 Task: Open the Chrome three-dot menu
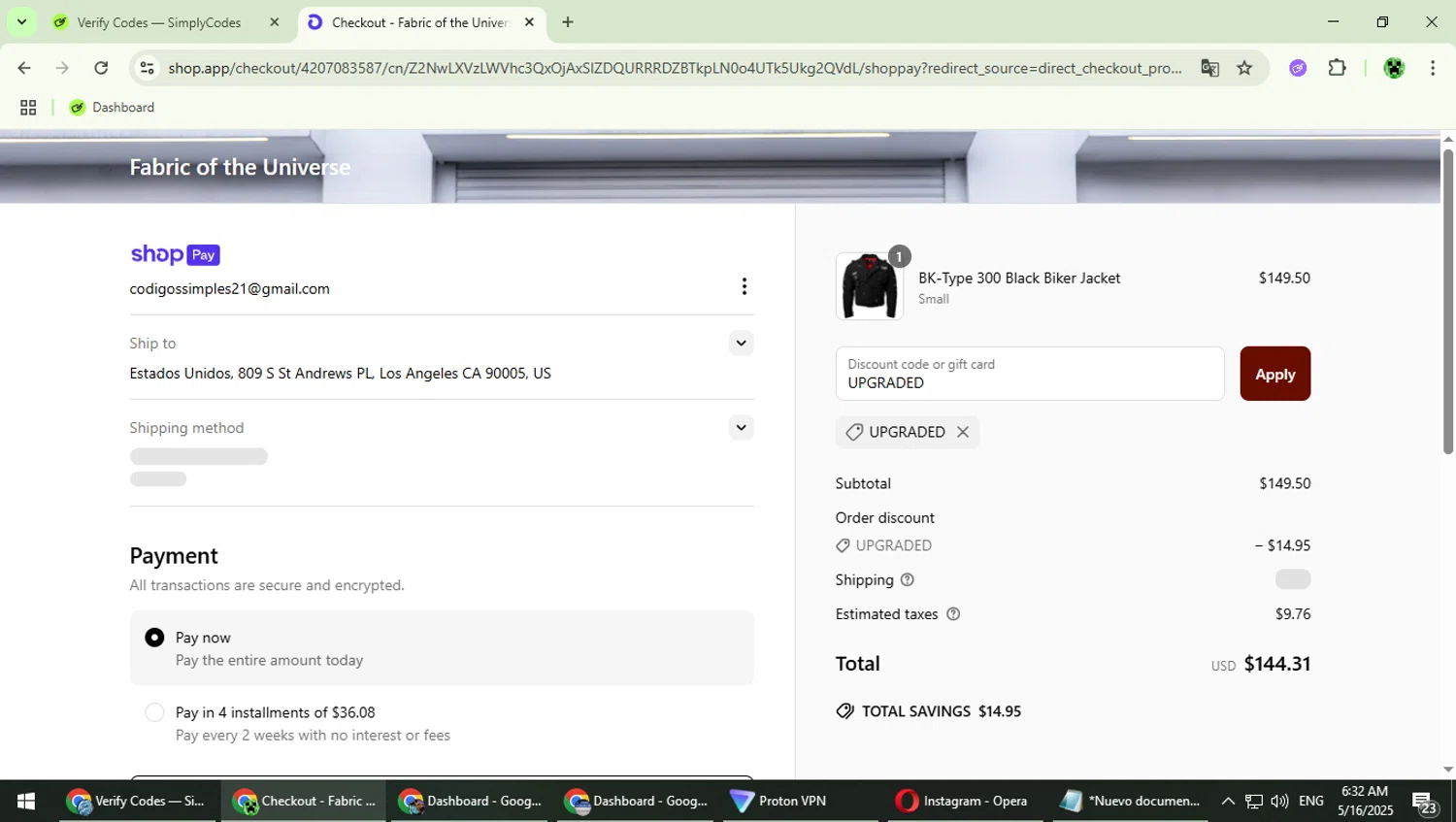pos(1433,68)
